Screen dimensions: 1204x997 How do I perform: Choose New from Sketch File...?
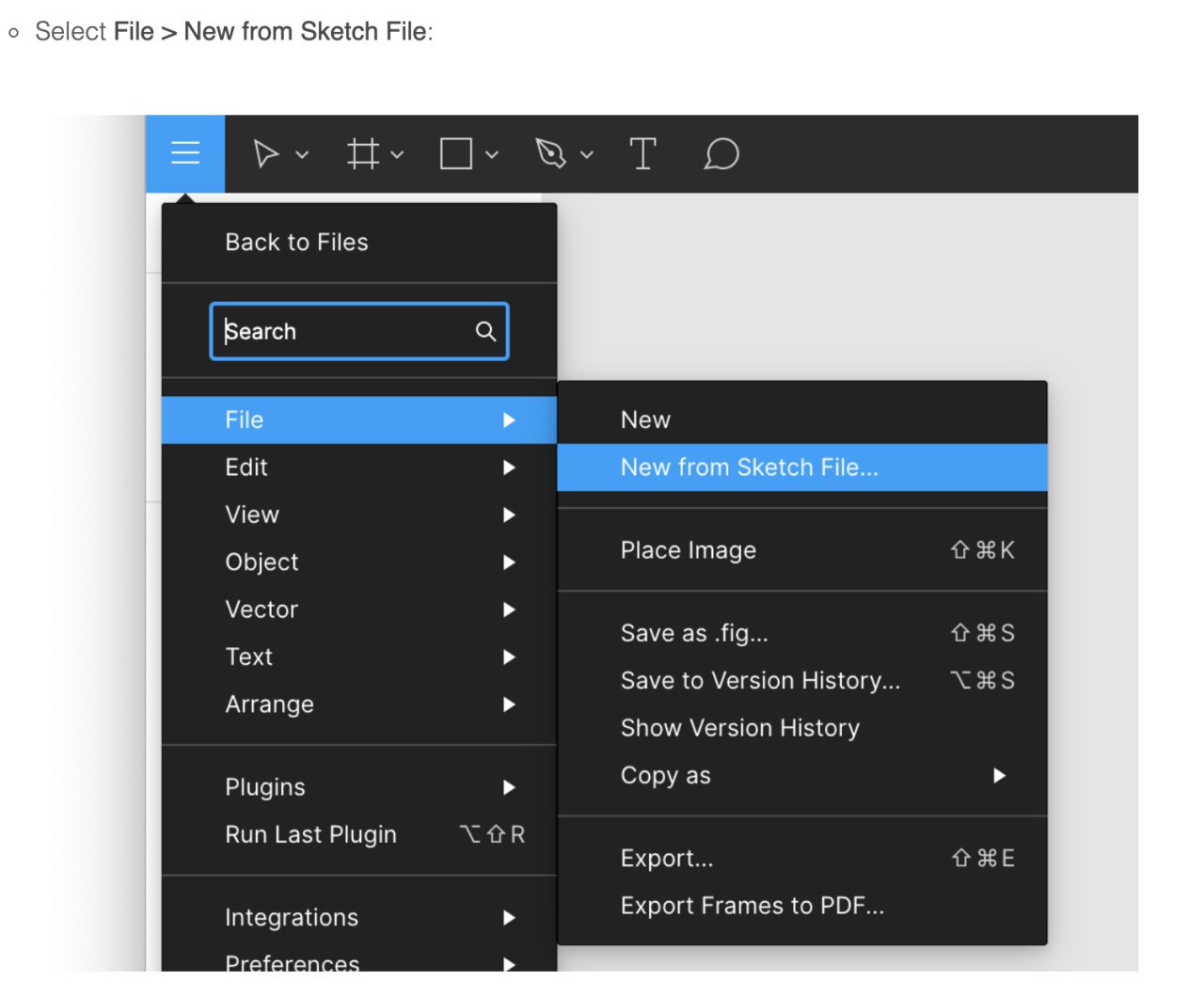[x=802, y=467]
